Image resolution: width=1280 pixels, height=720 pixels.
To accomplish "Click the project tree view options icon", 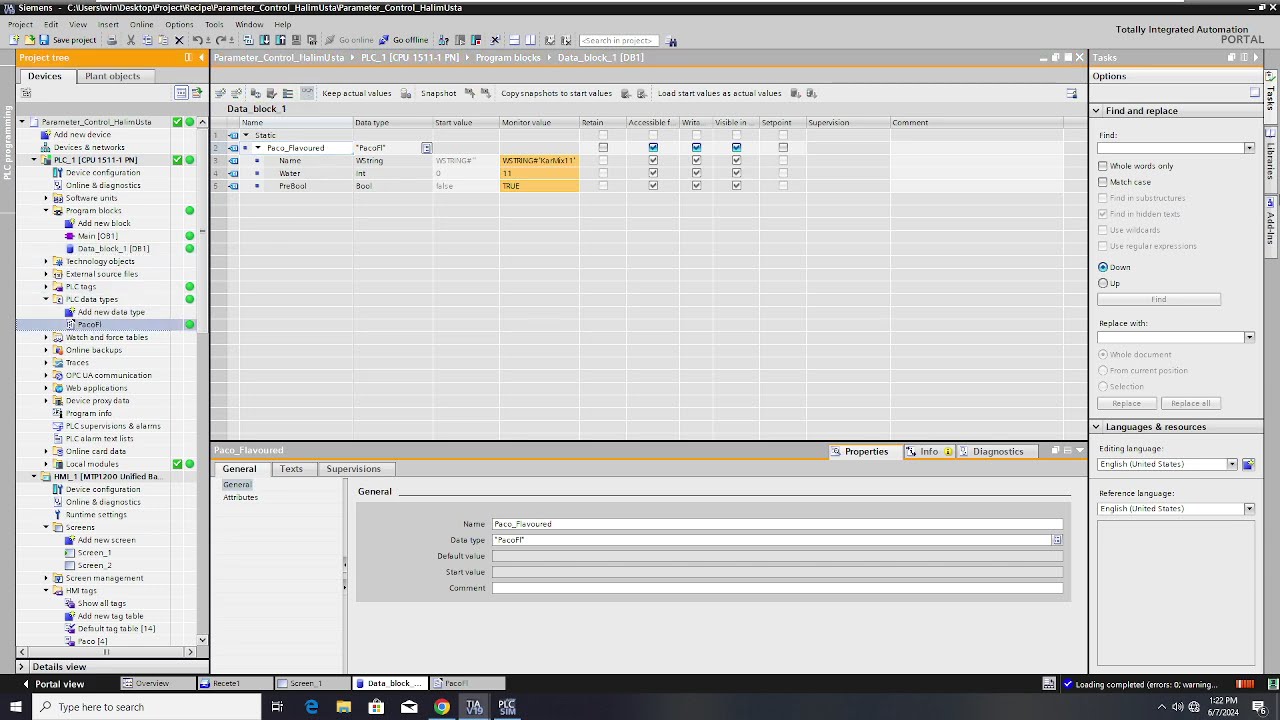I will 181,93.
